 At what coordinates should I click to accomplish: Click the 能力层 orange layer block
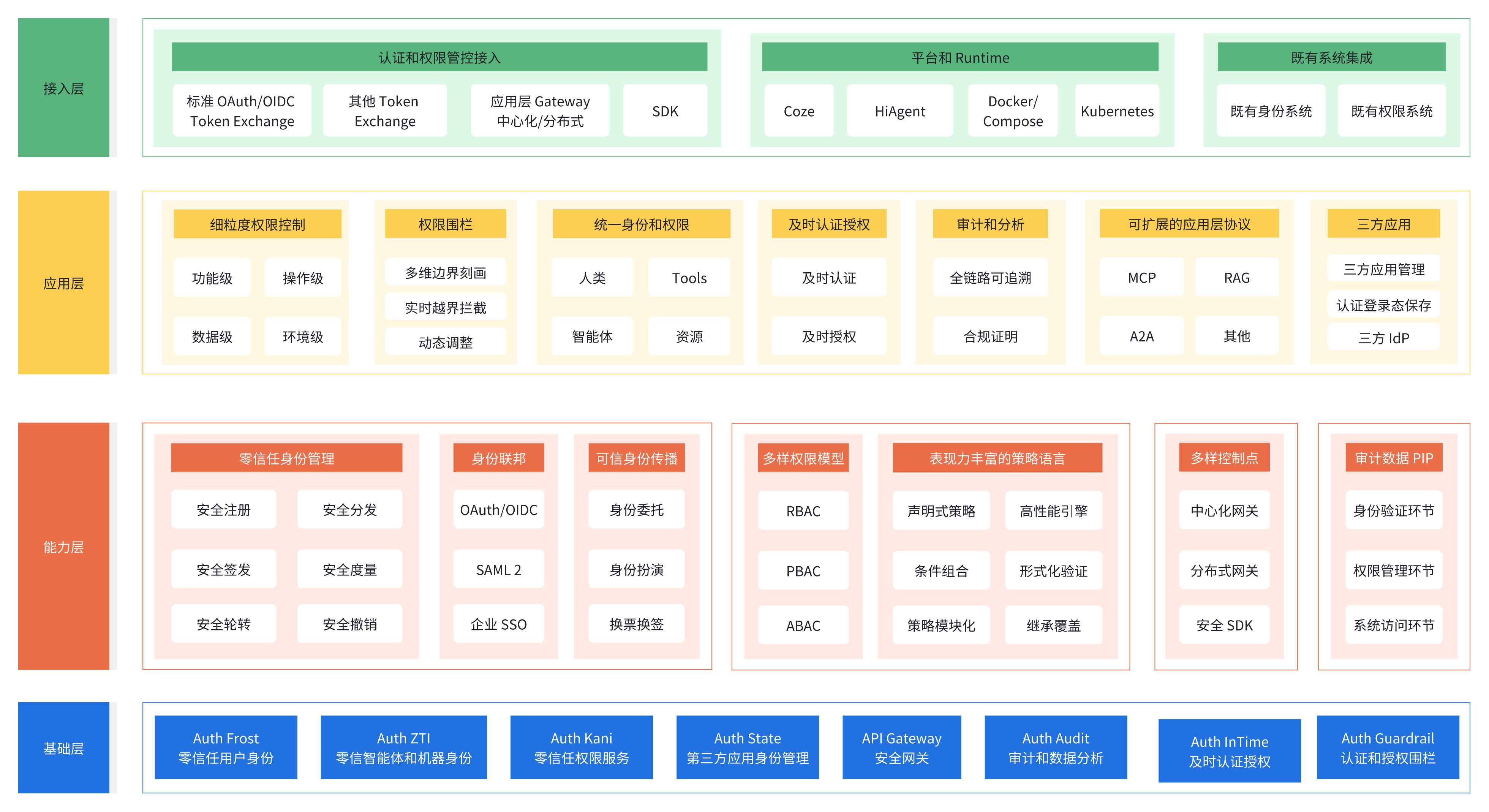point(63,546)
